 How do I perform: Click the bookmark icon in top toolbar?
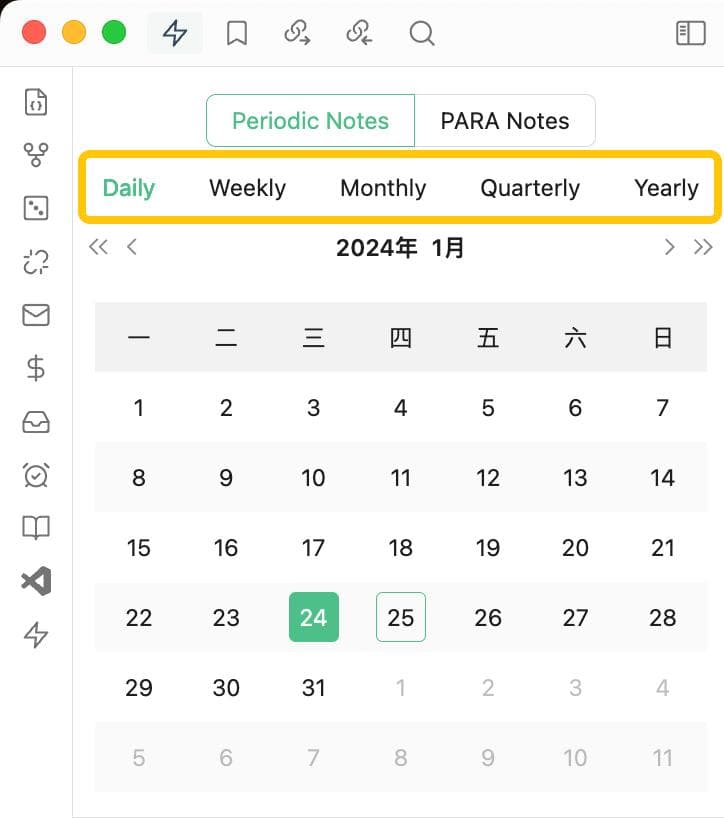pos(237,33)
